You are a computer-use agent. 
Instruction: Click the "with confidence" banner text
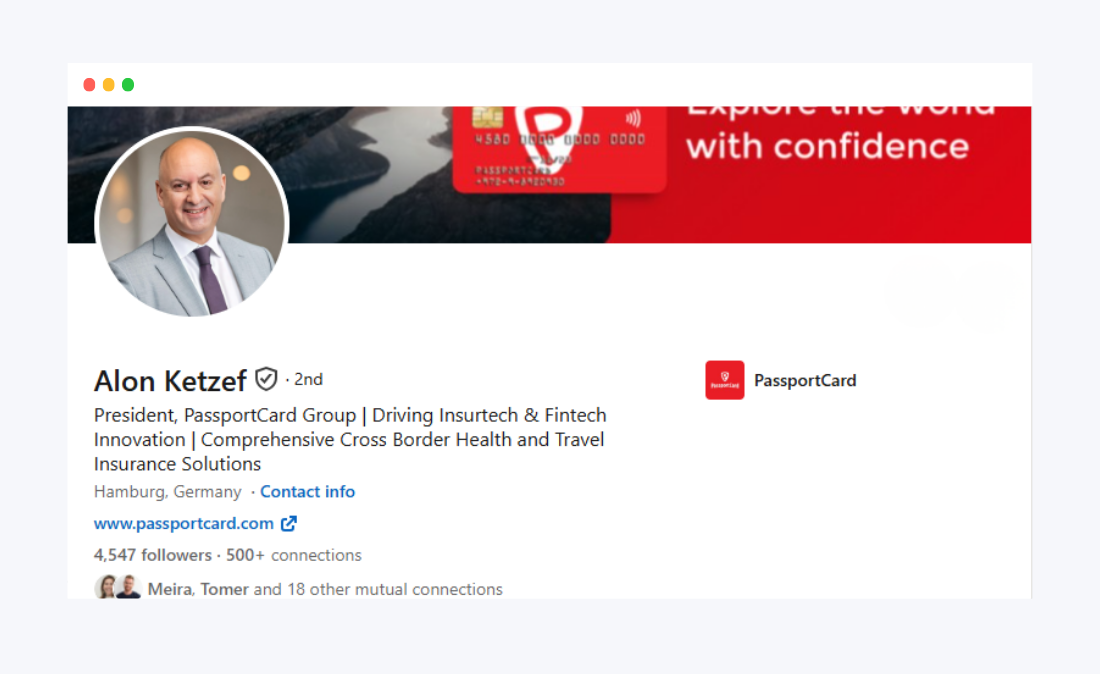point(827,147)
